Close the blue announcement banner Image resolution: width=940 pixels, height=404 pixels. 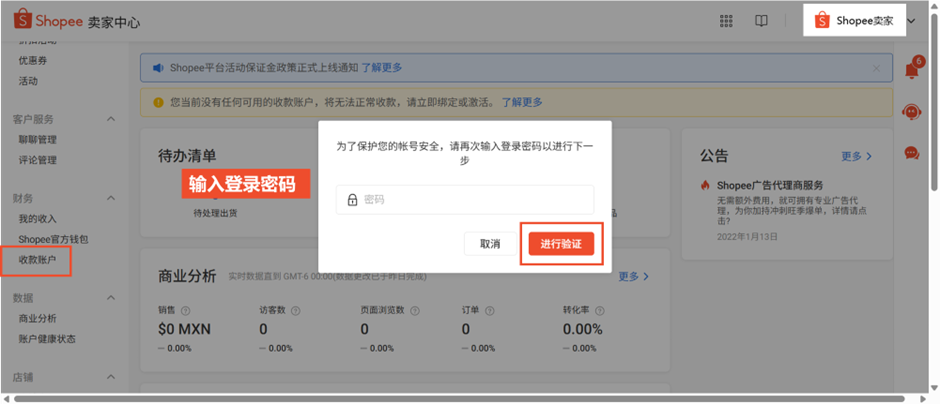click(876, 68)
